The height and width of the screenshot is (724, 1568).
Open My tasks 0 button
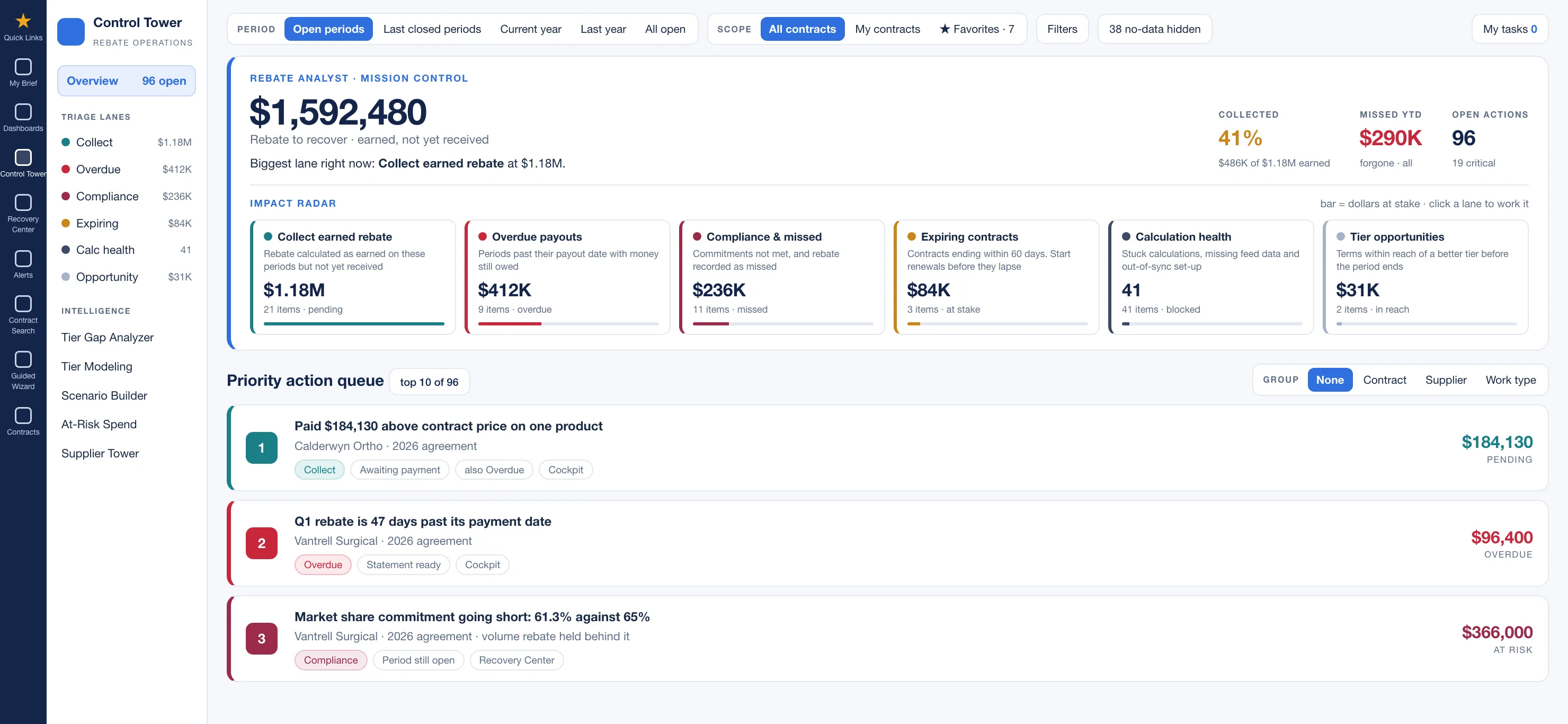click(1509, 29)
